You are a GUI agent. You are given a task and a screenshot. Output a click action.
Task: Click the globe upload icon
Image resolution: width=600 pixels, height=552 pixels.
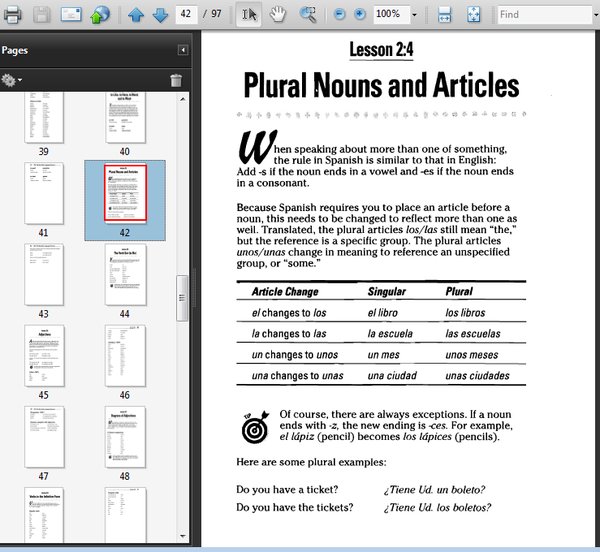(100, 15)
